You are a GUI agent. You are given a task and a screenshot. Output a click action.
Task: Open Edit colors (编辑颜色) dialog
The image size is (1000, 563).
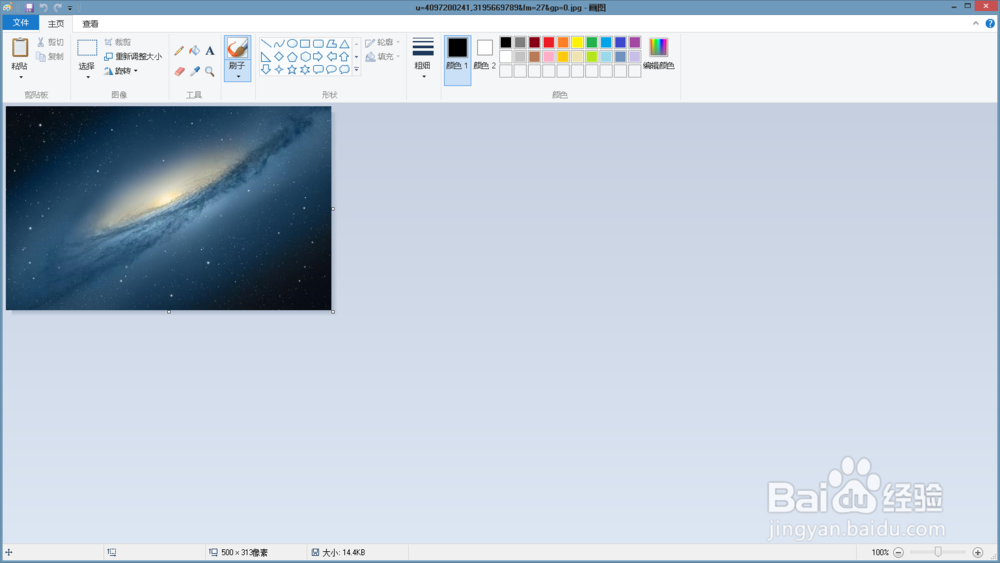click(x=658, y=54)
